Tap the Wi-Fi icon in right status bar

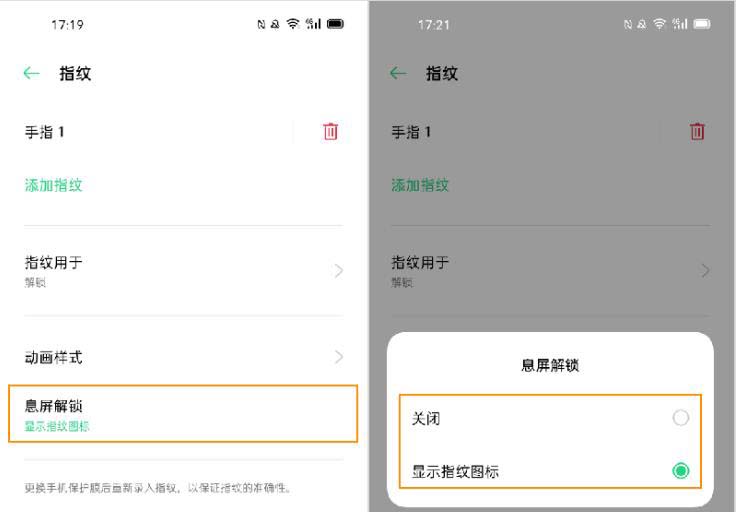660,24
